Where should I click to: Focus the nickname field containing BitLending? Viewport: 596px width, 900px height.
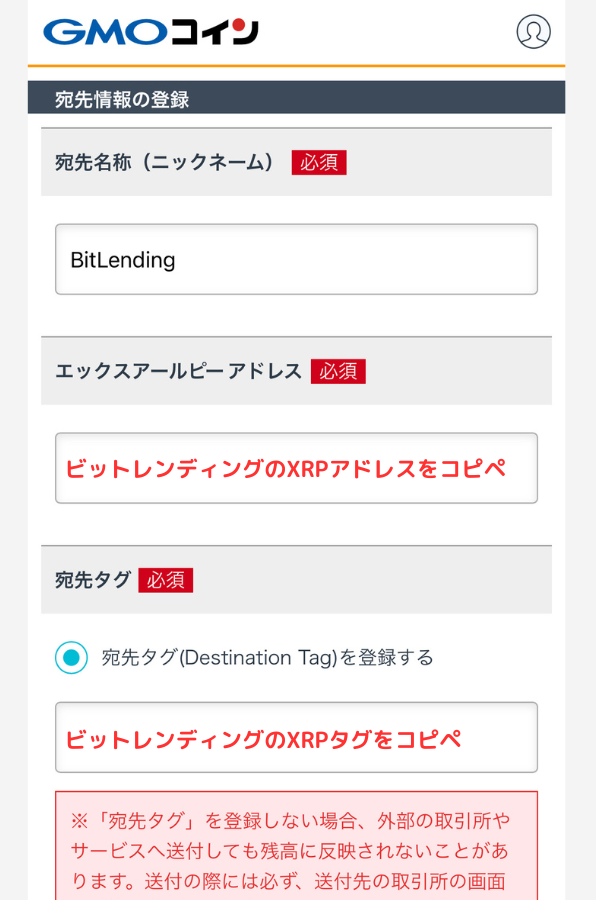click(x=296, y=259)
